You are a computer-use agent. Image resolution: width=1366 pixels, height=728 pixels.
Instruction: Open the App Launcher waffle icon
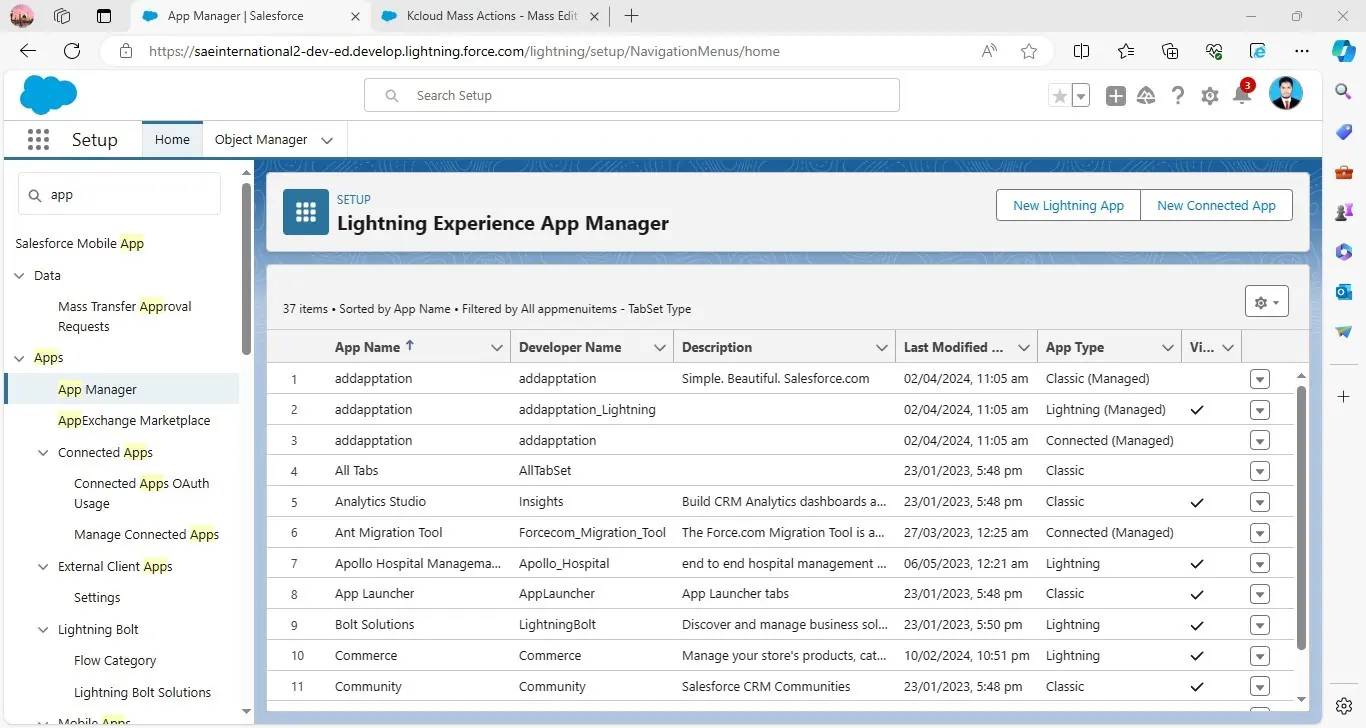pyautogui.click(x=38, y=140)
